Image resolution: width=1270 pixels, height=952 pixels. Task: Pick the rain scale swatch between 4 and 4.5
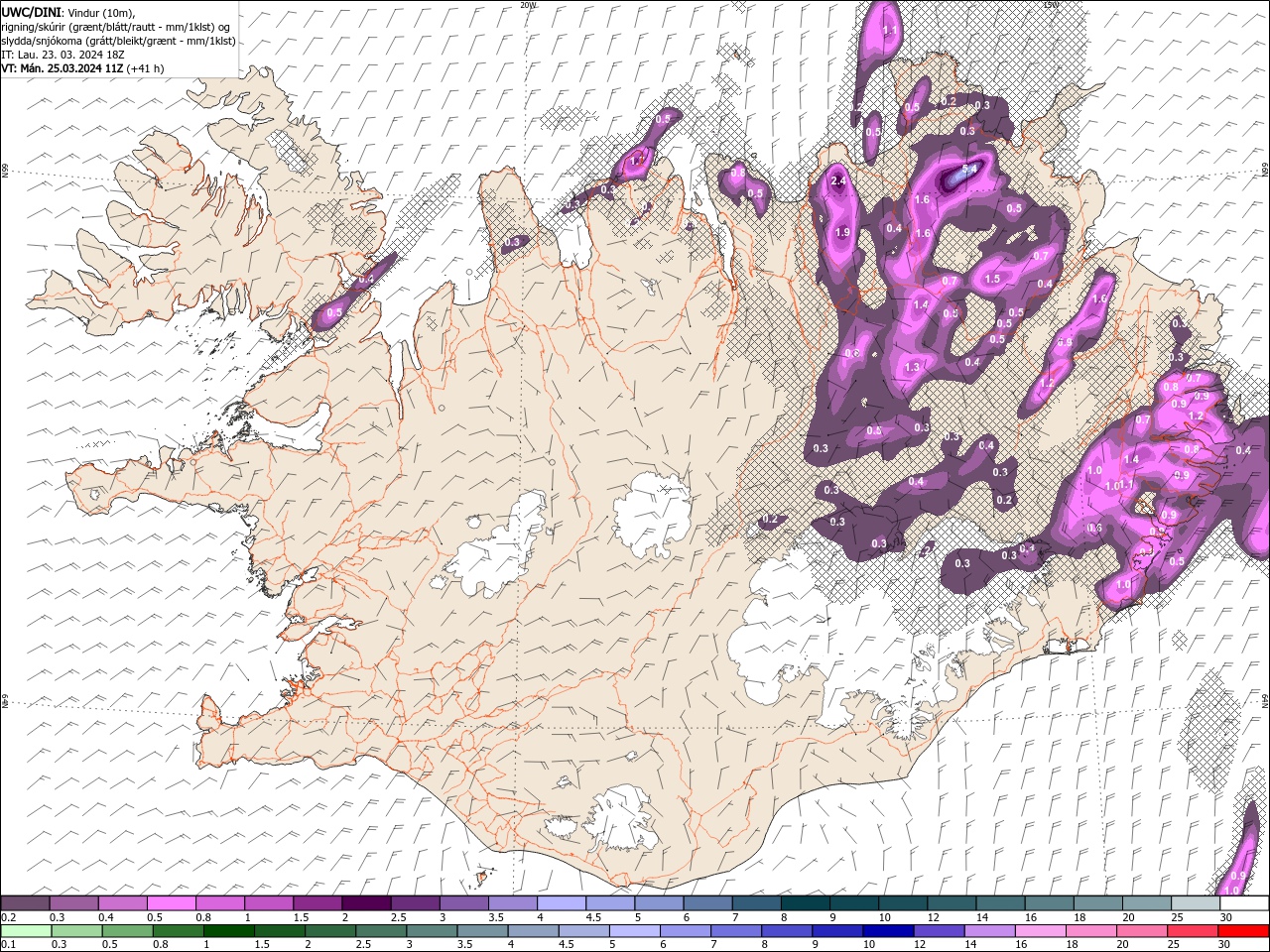533,930
